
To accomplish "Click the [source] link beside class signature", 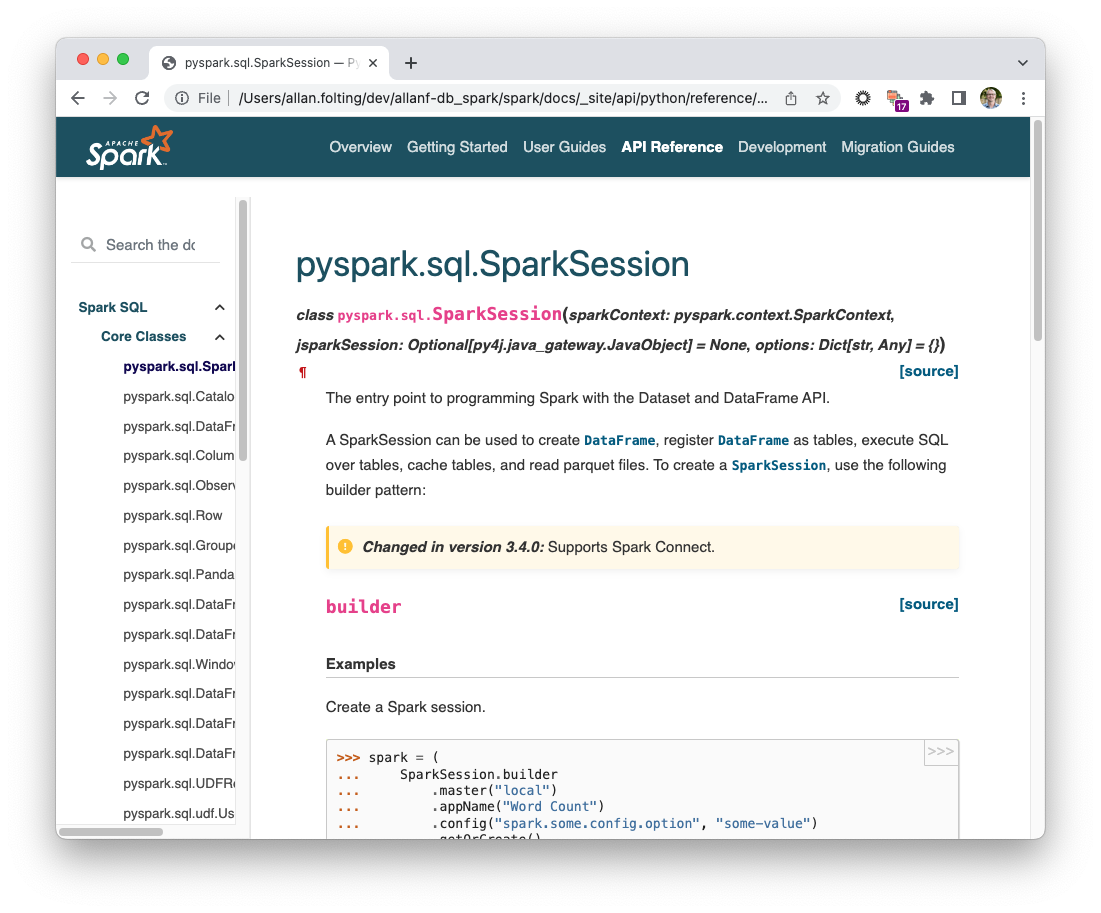I will [928, 371].
